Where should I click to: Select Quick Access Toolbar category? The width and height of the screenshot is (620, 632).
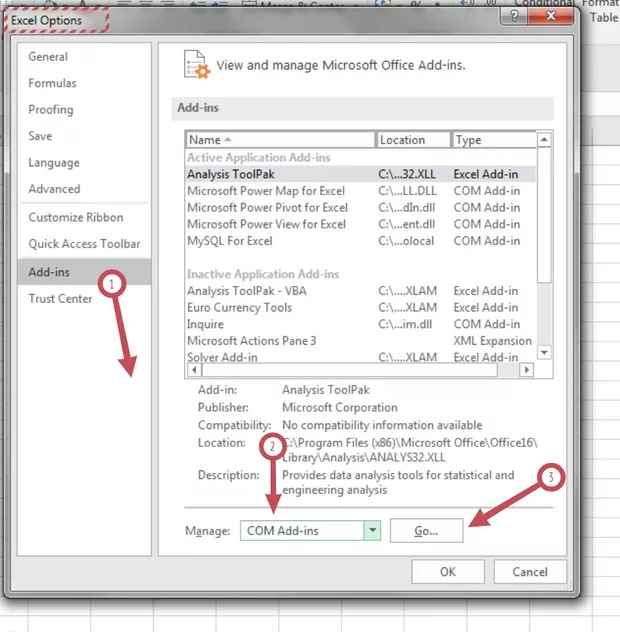[84, 244]
